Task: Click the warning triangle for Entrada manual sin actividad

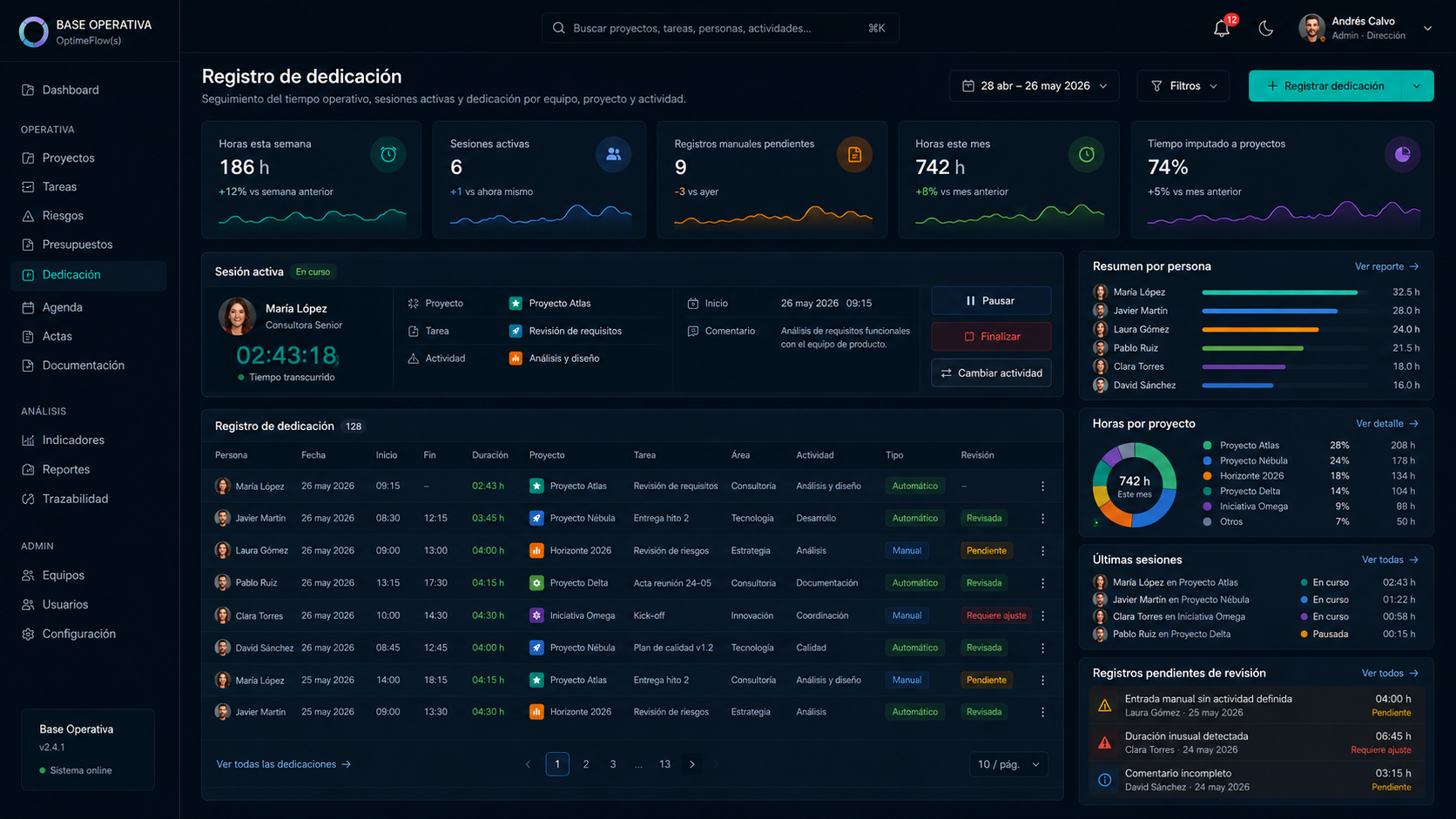Action: click(x=1104, y=706)
